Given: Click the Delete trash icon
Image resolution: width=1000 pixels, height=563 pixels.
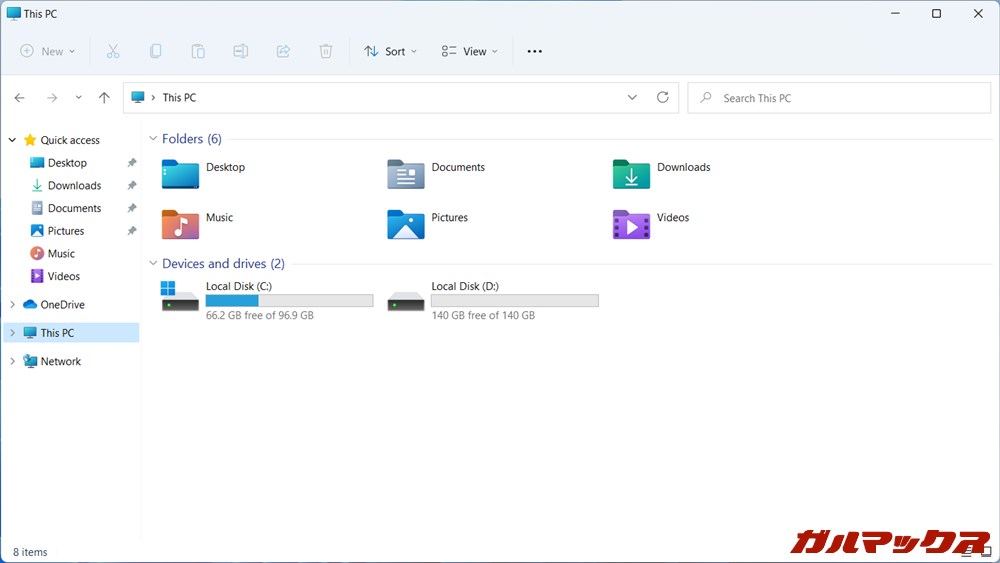Looking at the screenshot, I should click(x=326, y=51).
